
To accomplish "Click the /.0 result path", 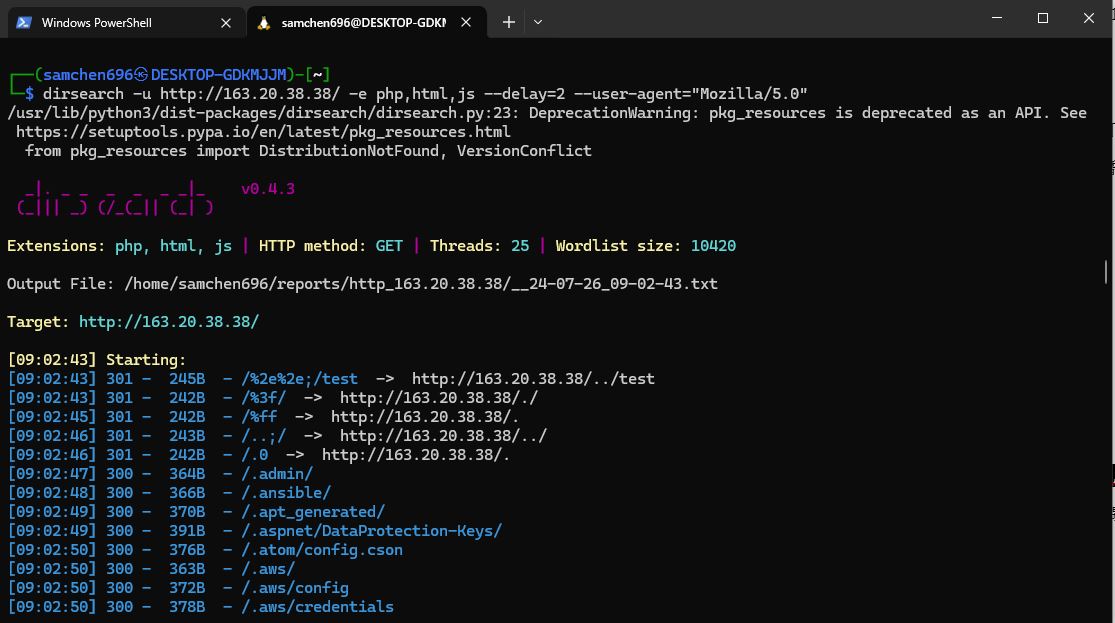I will coord(255,454).
